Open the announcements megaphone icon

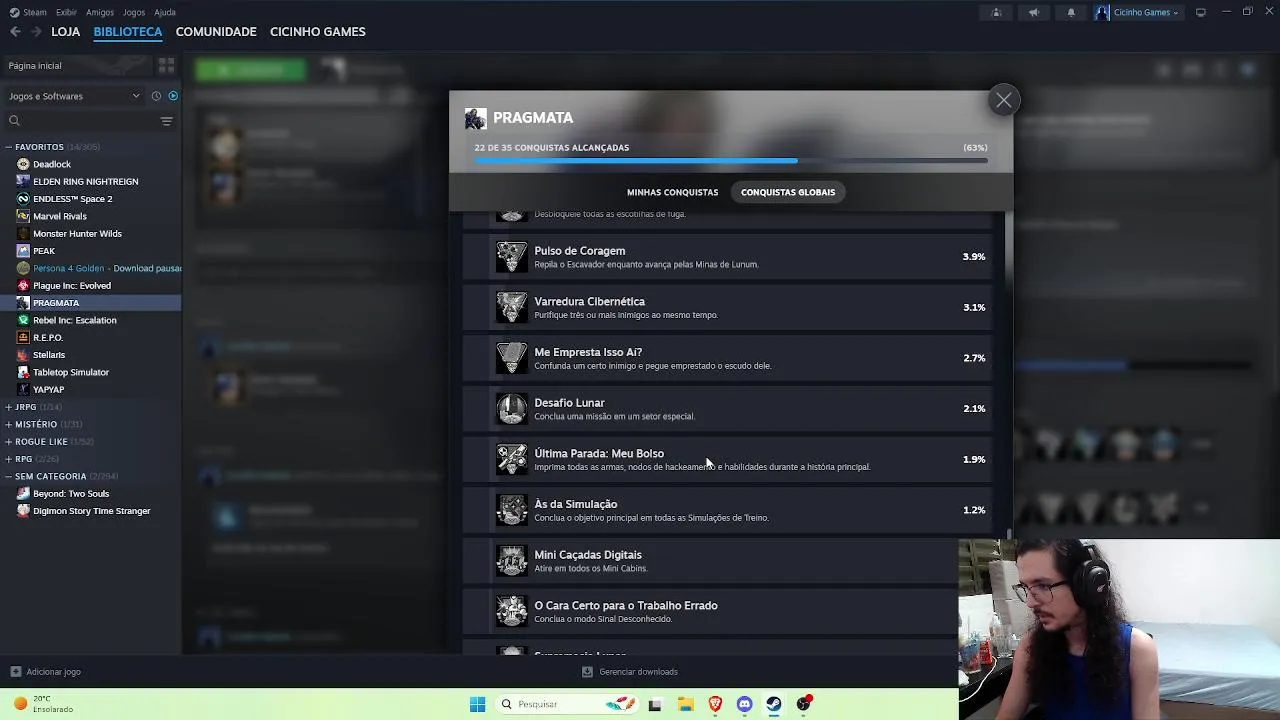coord(1034,12)
